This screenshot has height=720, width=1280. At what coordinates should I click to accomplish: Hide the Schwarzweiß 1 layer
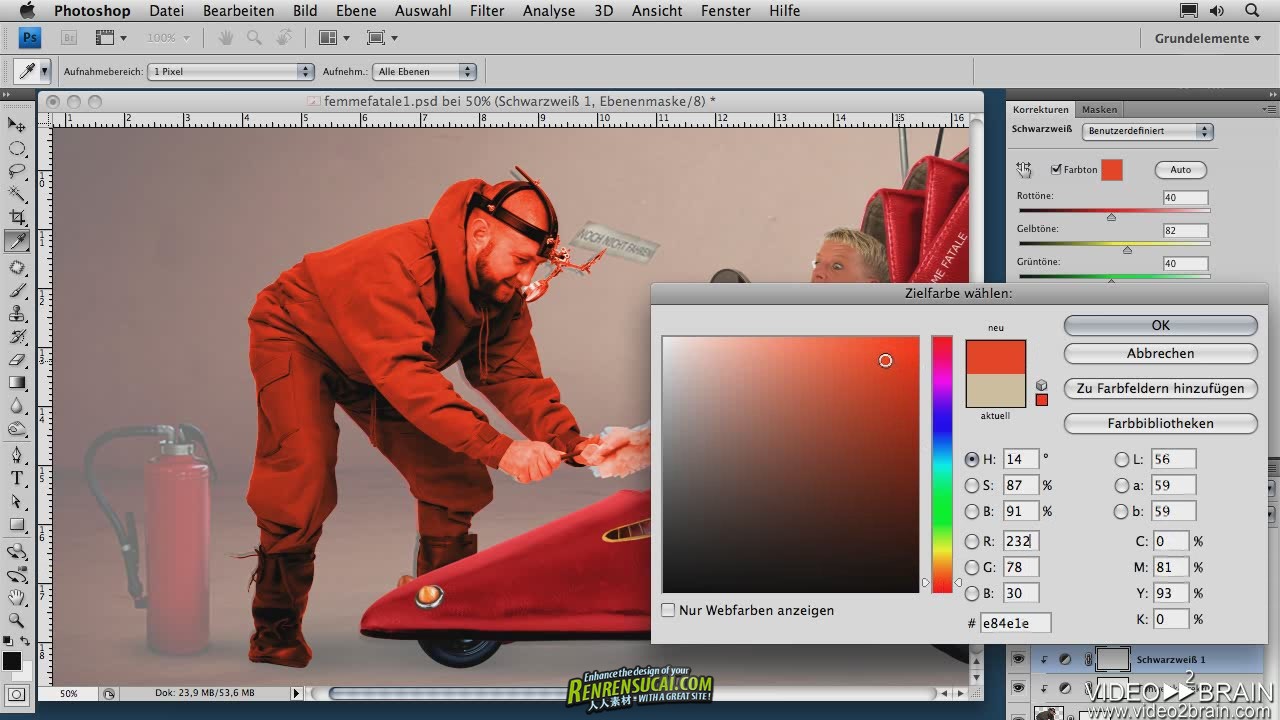click(x=1019, y=659)
